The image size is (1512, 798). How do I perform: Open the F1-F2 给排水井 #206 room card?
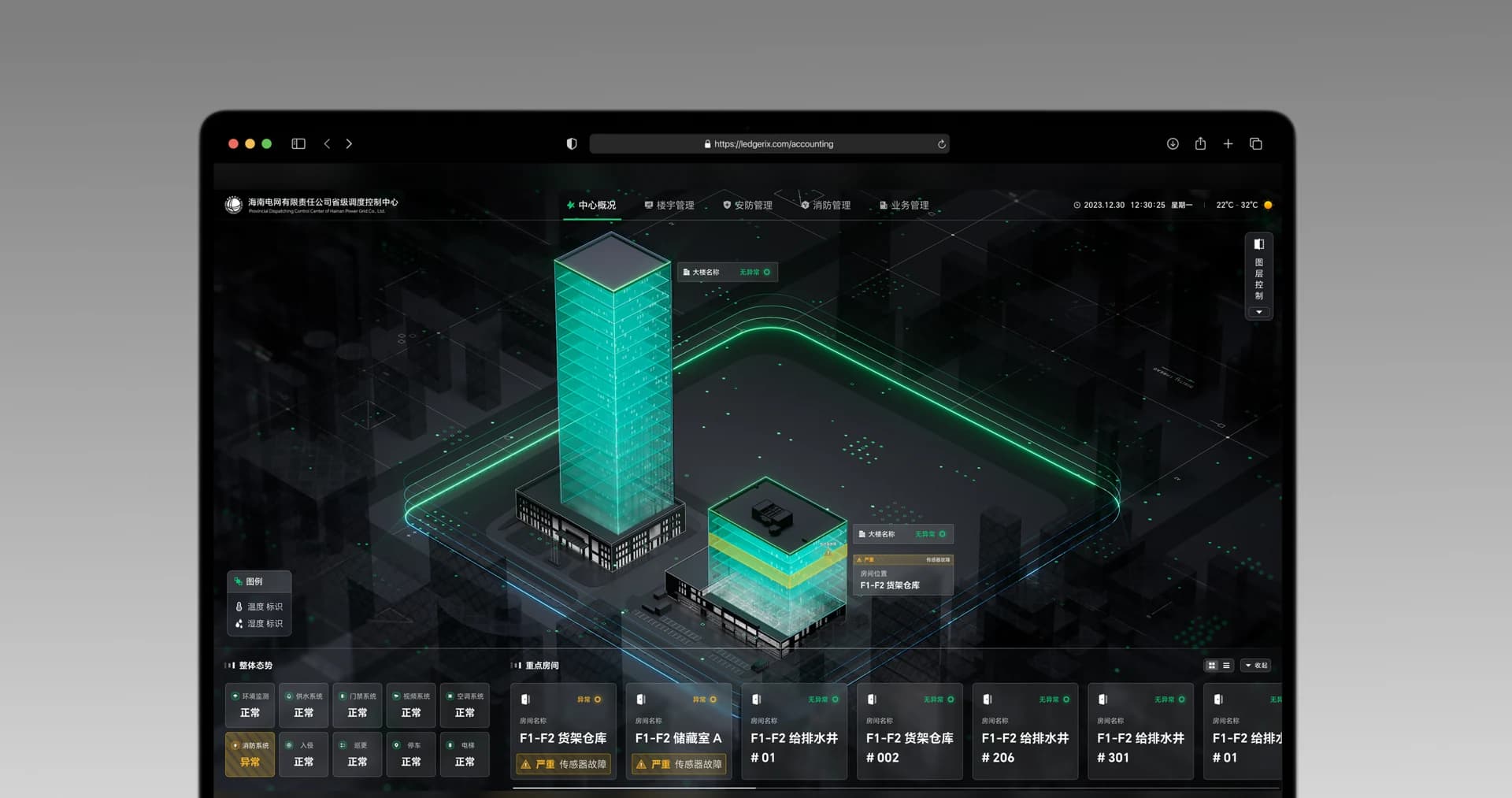point(1025,731)
